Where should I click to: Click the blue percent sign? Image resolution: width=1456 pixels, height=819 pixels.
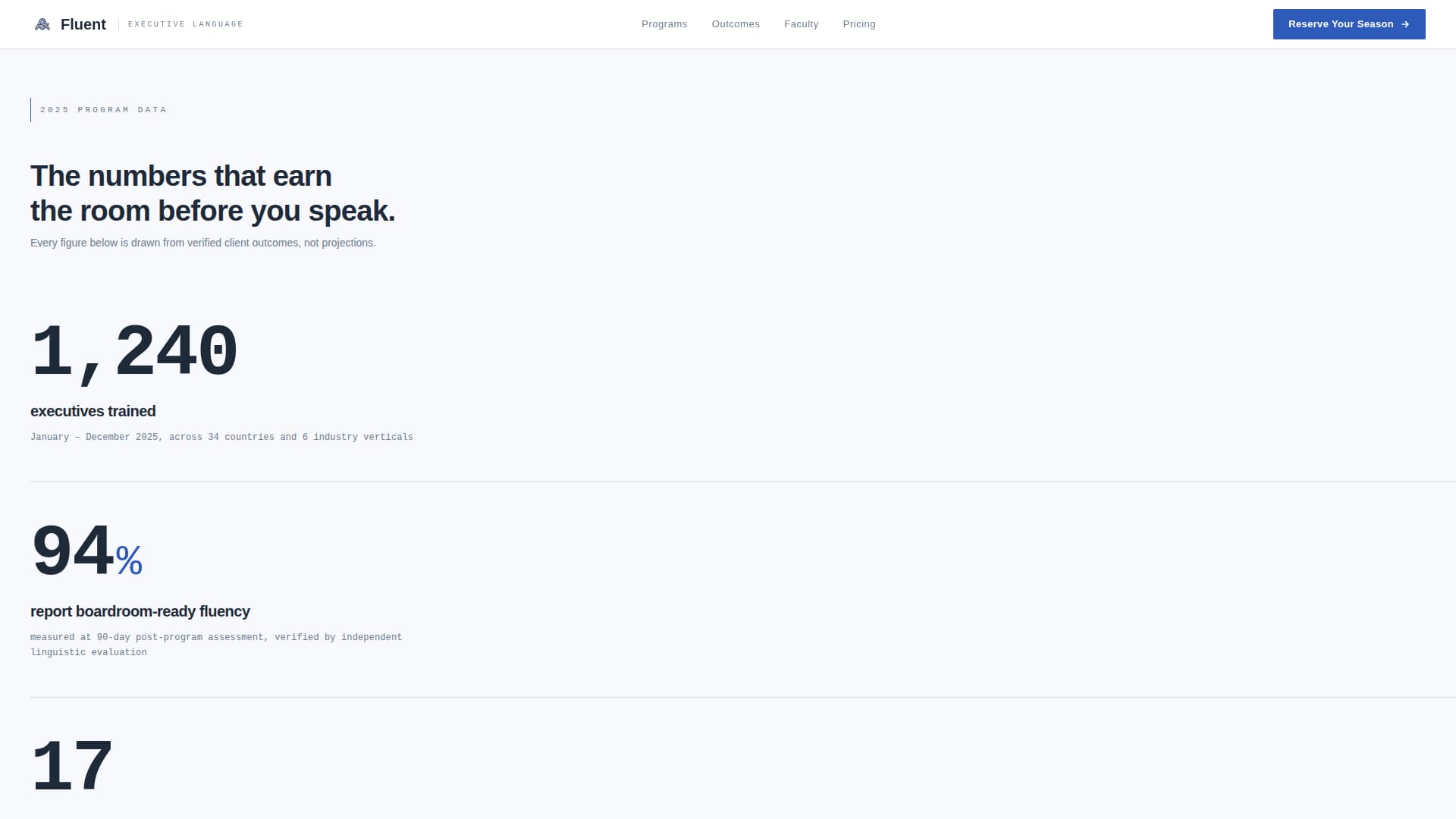[x=129, y=561]
